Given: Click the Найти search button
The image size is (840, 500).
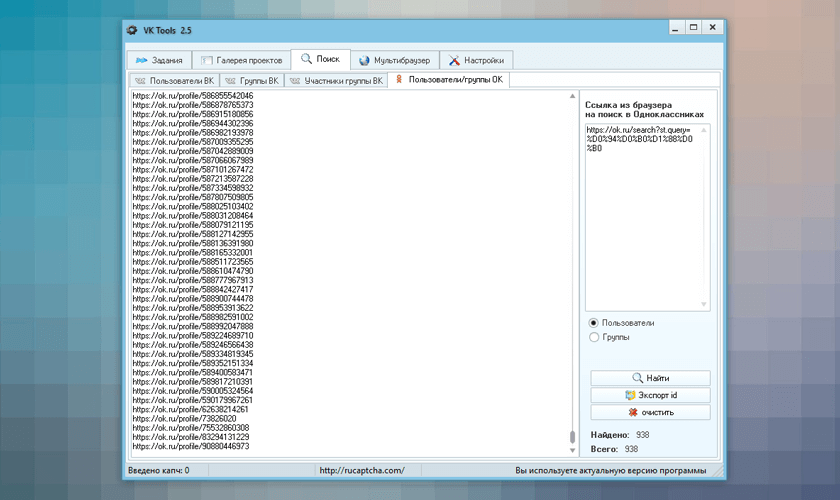Looking at the screenshot, I should point(650,378).
